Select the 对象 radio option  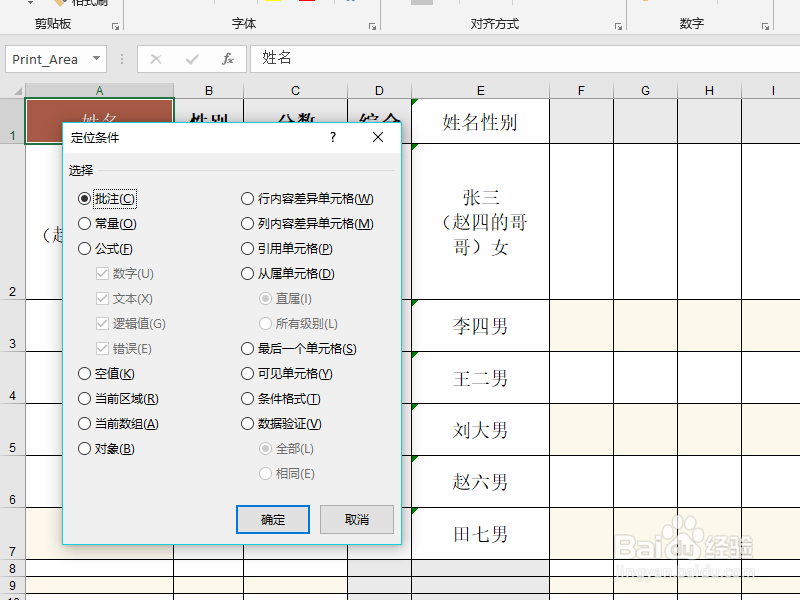point(82,448)
